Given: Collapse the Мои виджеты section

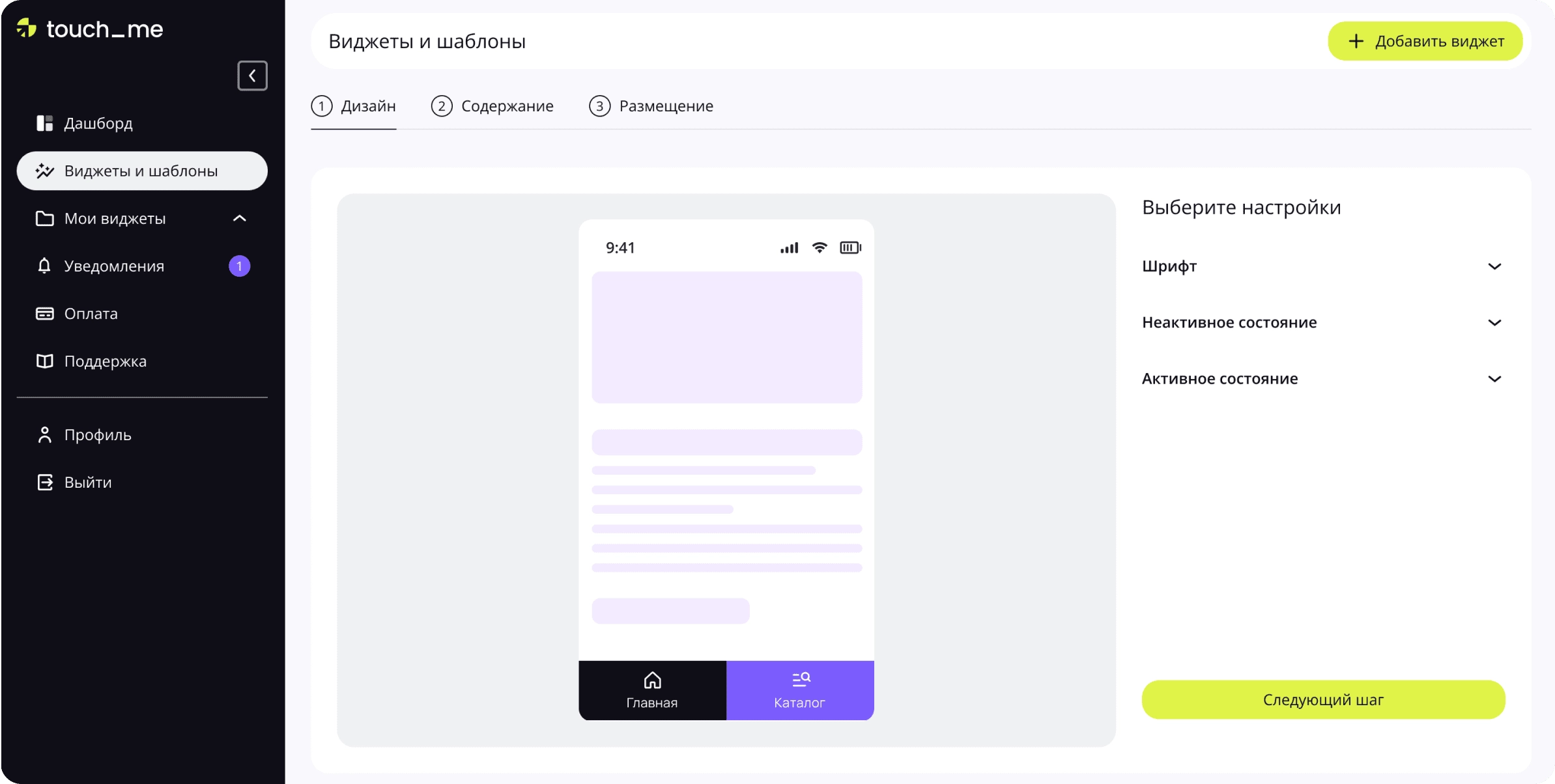Looking at the screenshot, I should tap(239, 219).
